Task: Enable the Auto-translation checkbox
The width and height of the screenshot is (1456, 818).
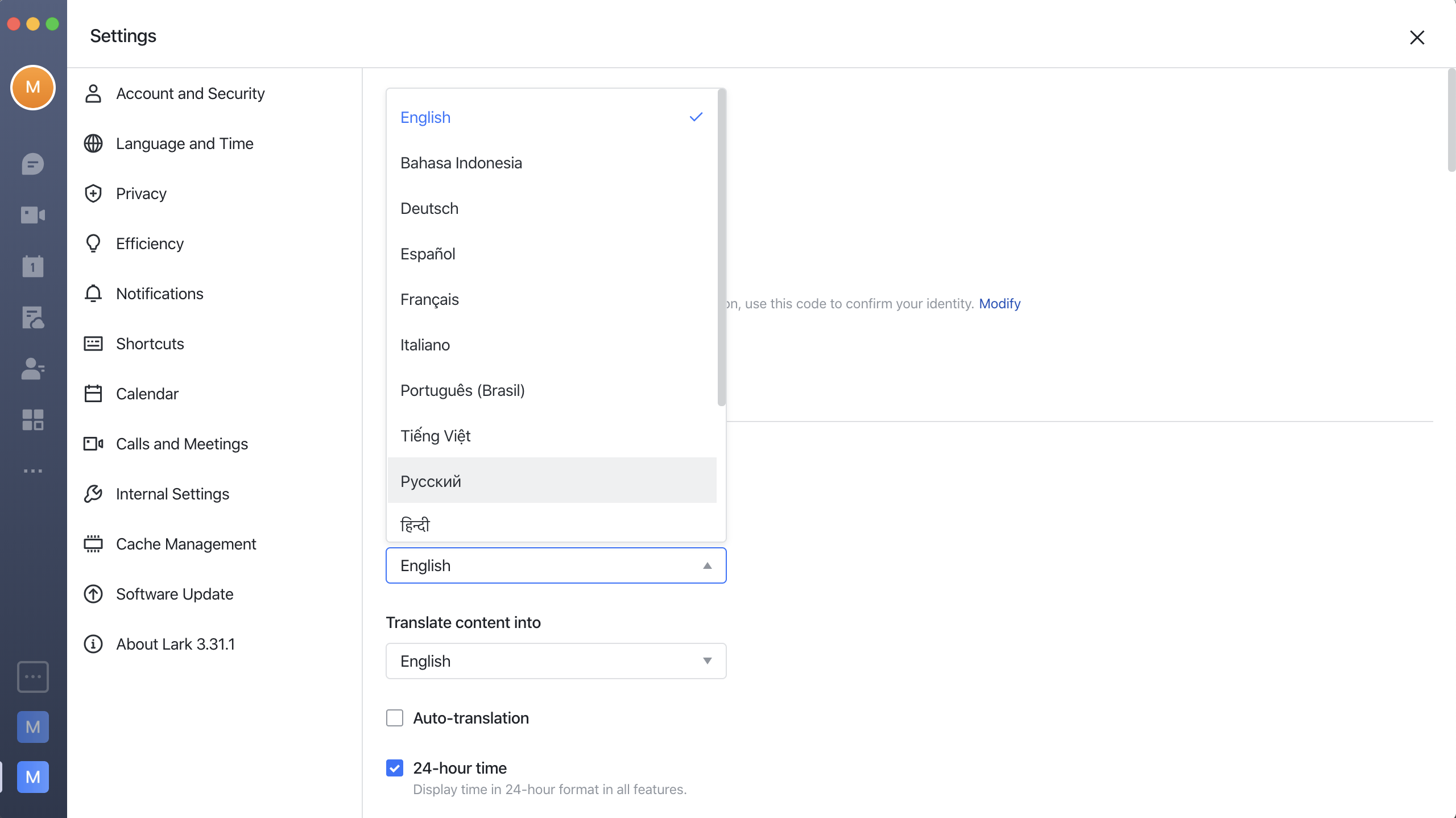Action: click(x=395, y=718)
